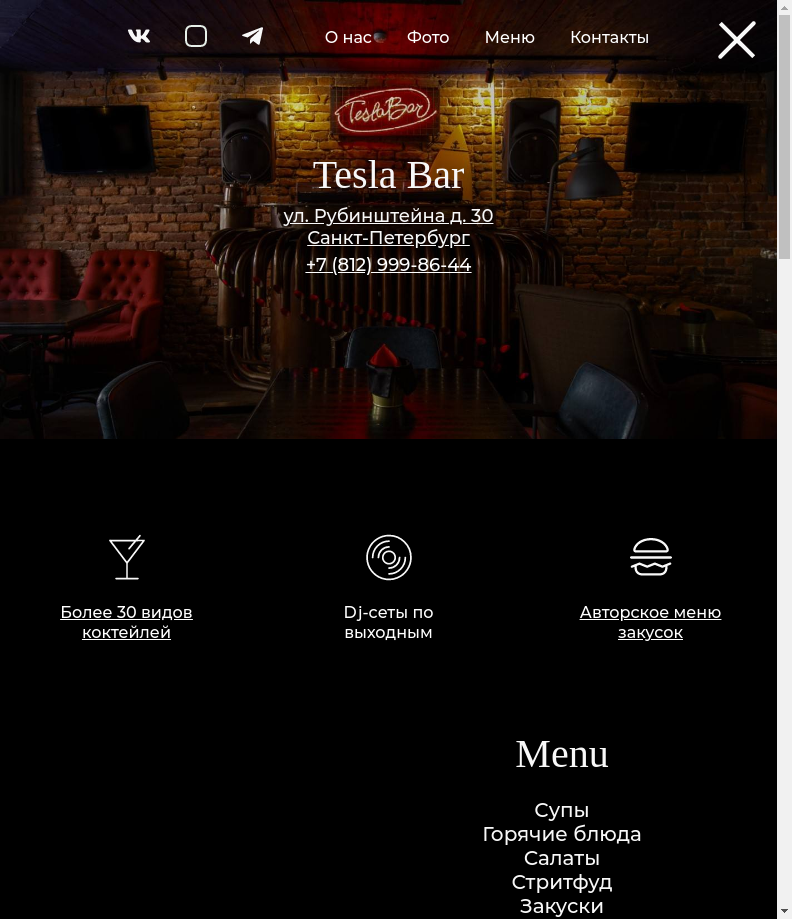The image size is (792, 919).
Task: Click the vertical page scrollbar thumb
Action: pos(784,136)
